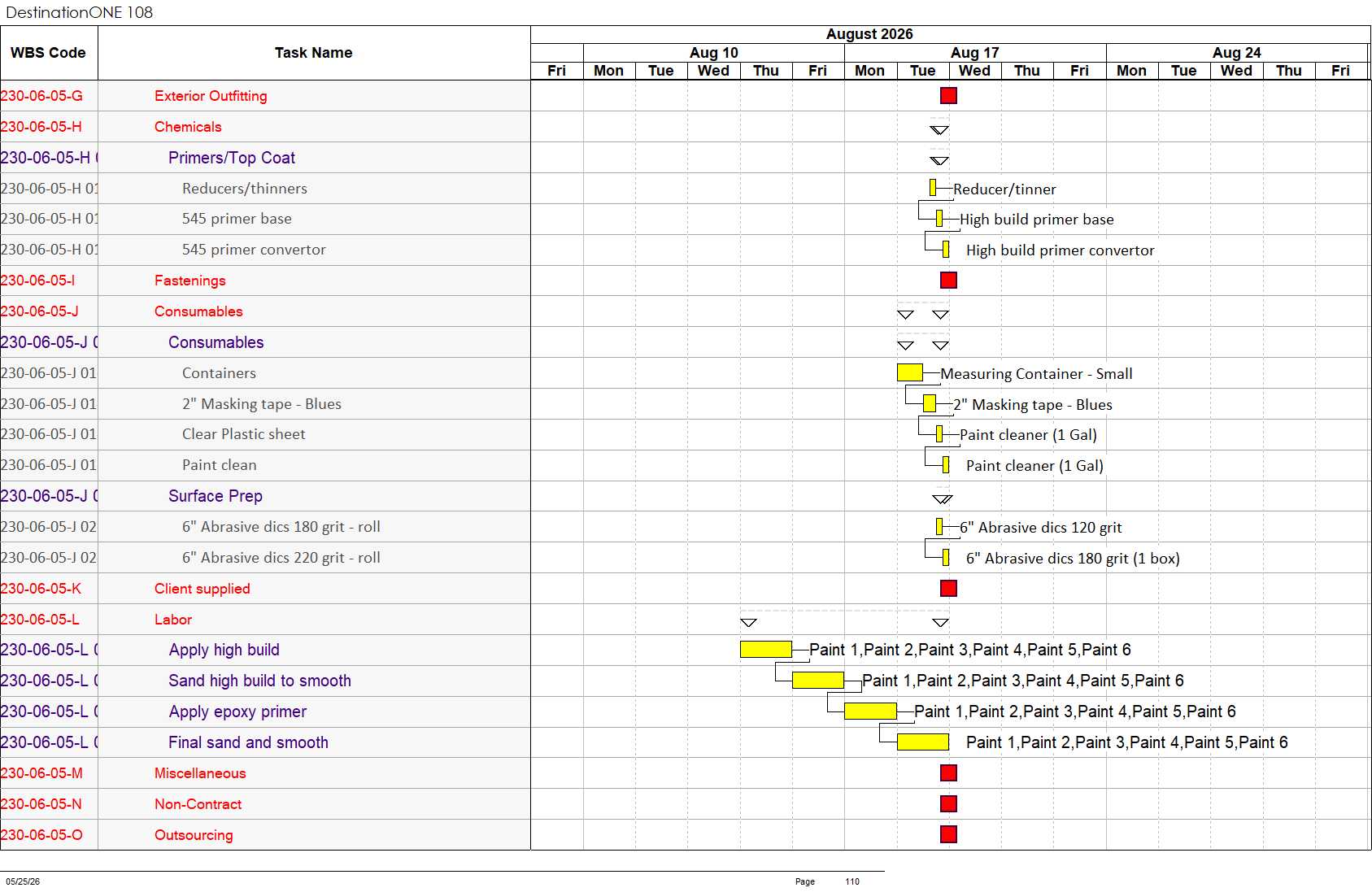Select the Sand high build to smooth task
Viewport: 1372px width, 892px height.
(x=259, y=681)
